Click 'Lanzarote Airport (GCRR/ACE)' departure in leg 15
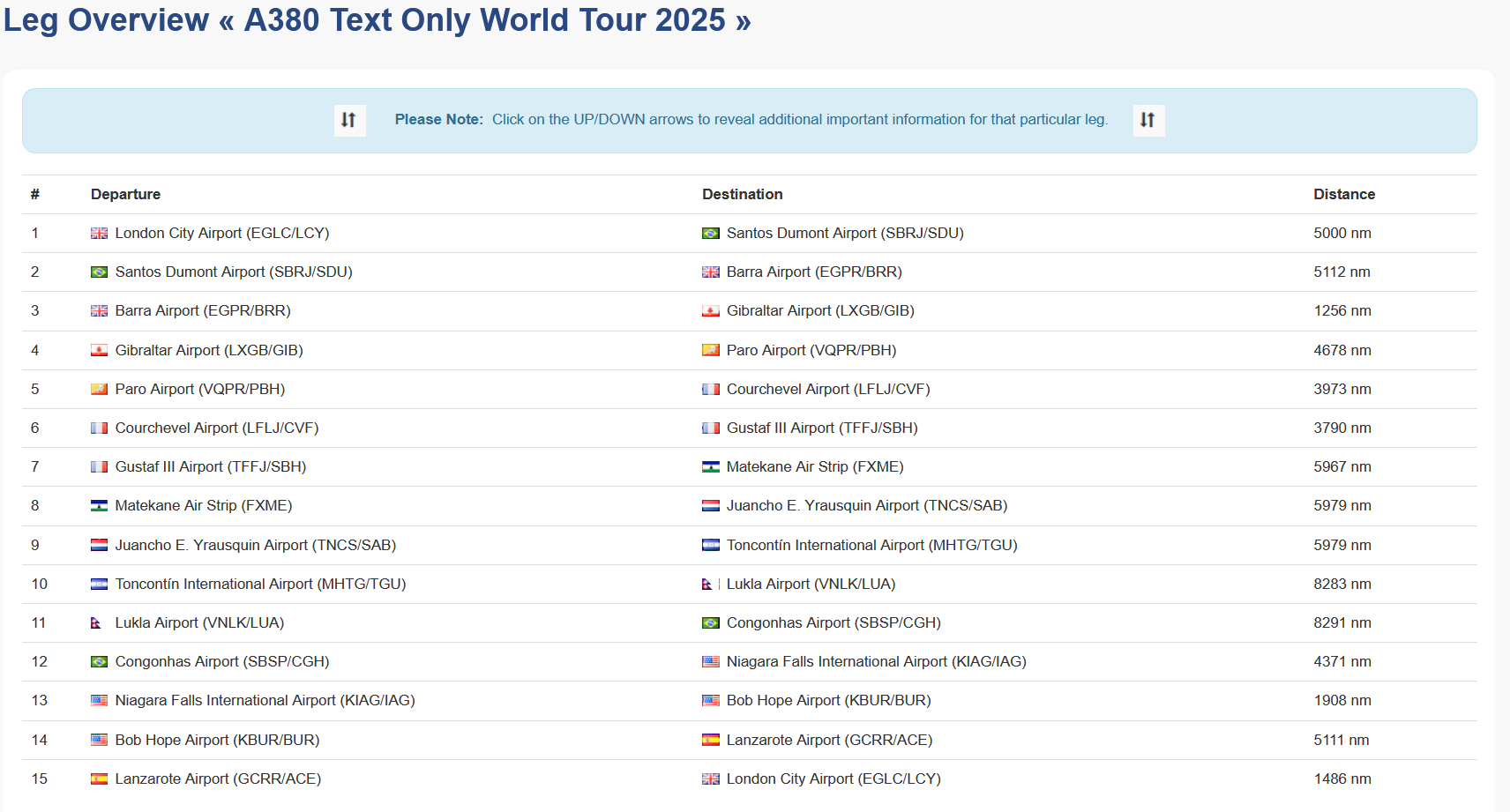Screen dimensions: 1510x812 tap(218, 779)
